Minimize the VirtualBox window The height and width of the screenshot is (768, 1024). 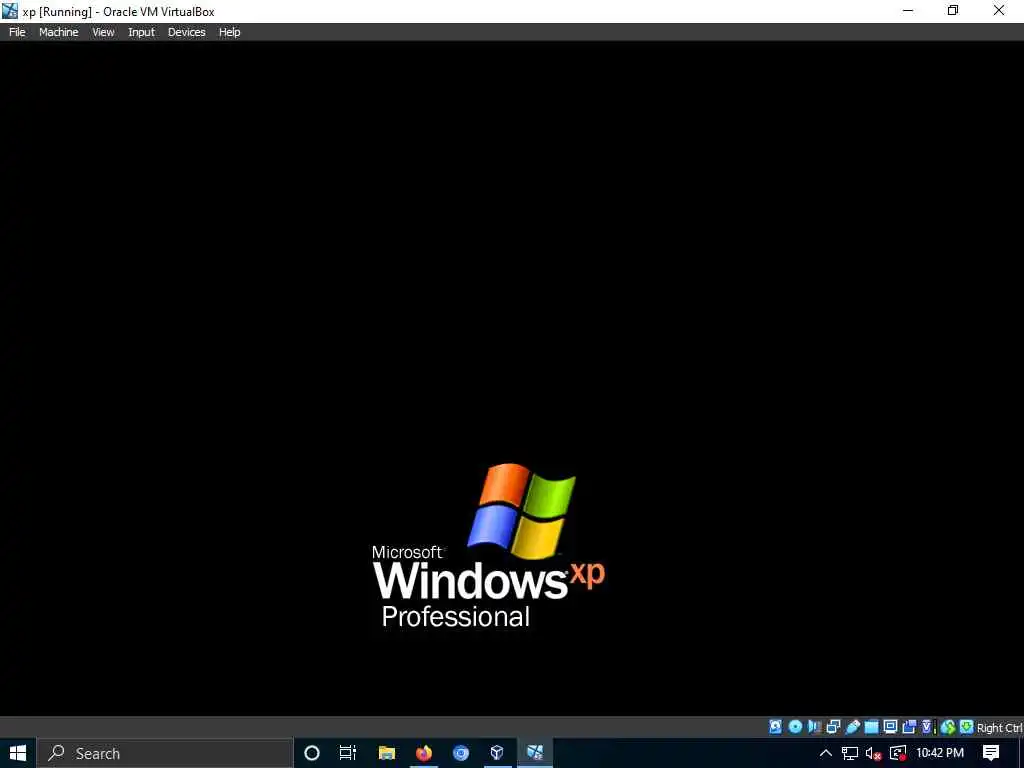pos(908,11)
